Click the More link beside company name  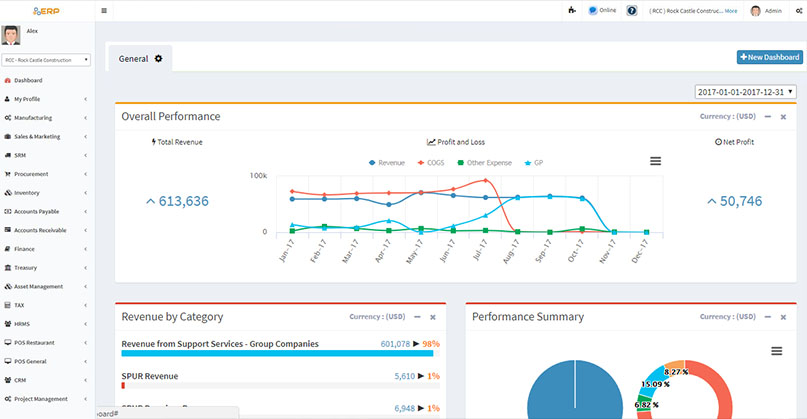click(731, 11)
